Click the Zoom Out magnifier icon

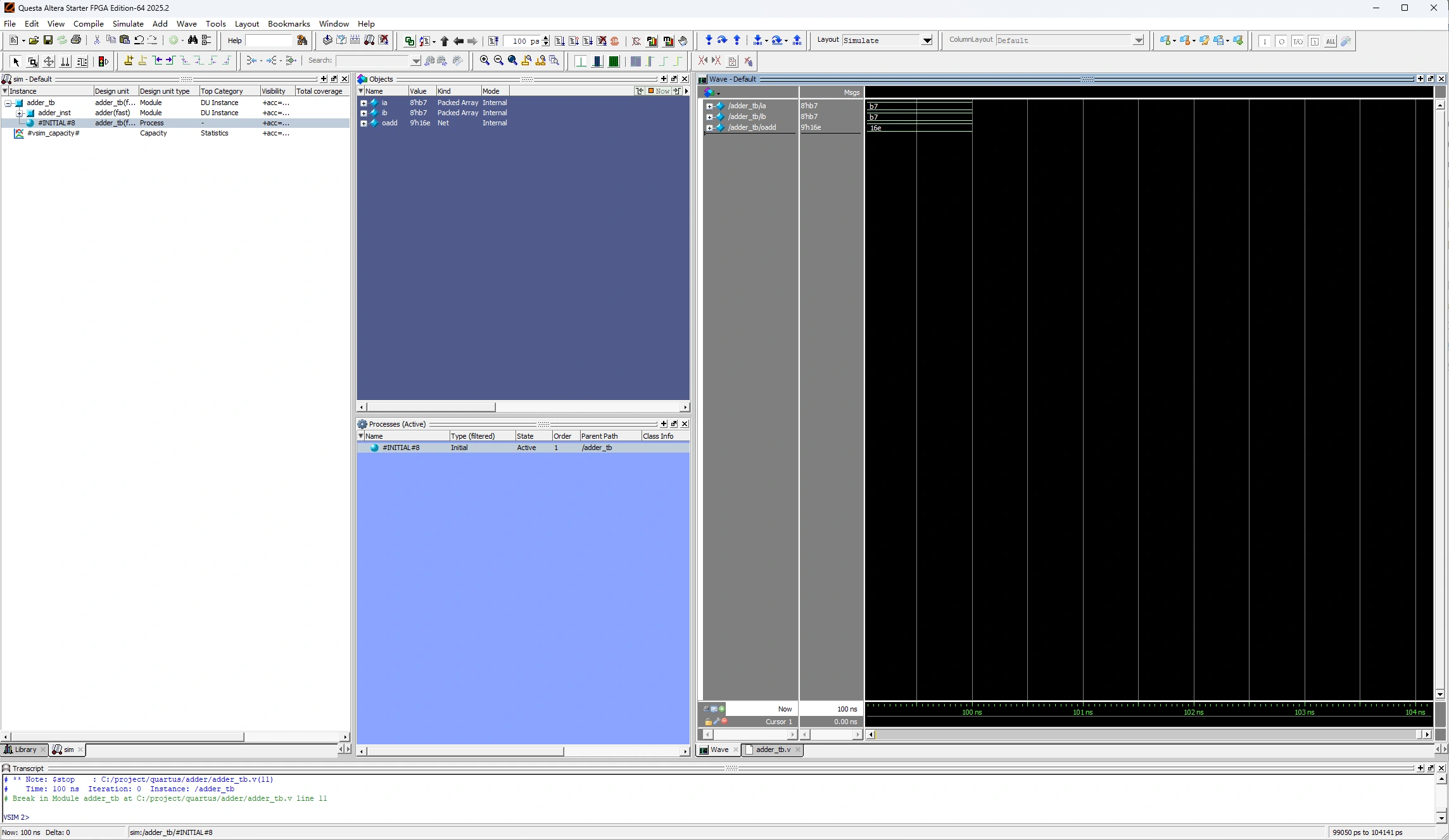(x=498, y=61)
